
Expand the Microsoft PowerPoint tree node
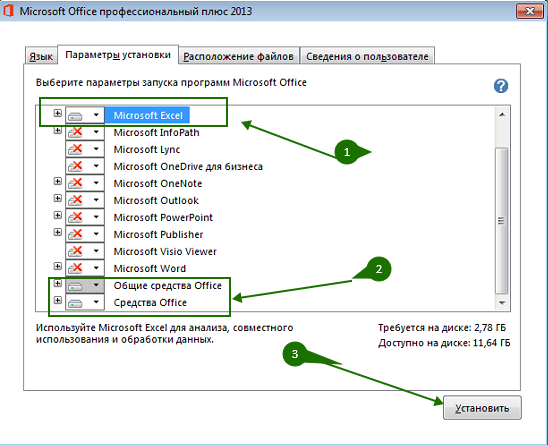(58, 215)
